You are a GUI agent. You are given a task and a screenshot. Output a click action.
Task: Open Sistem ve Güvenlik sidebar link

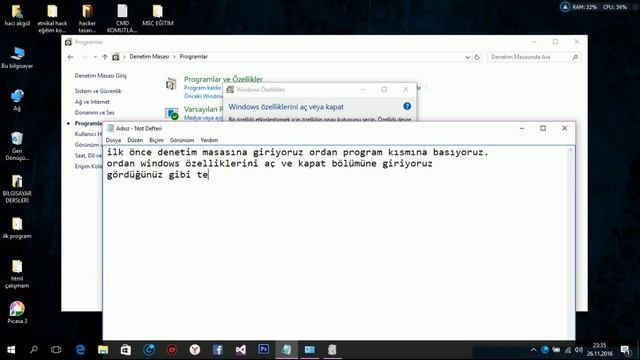click(x=98, y=91)
